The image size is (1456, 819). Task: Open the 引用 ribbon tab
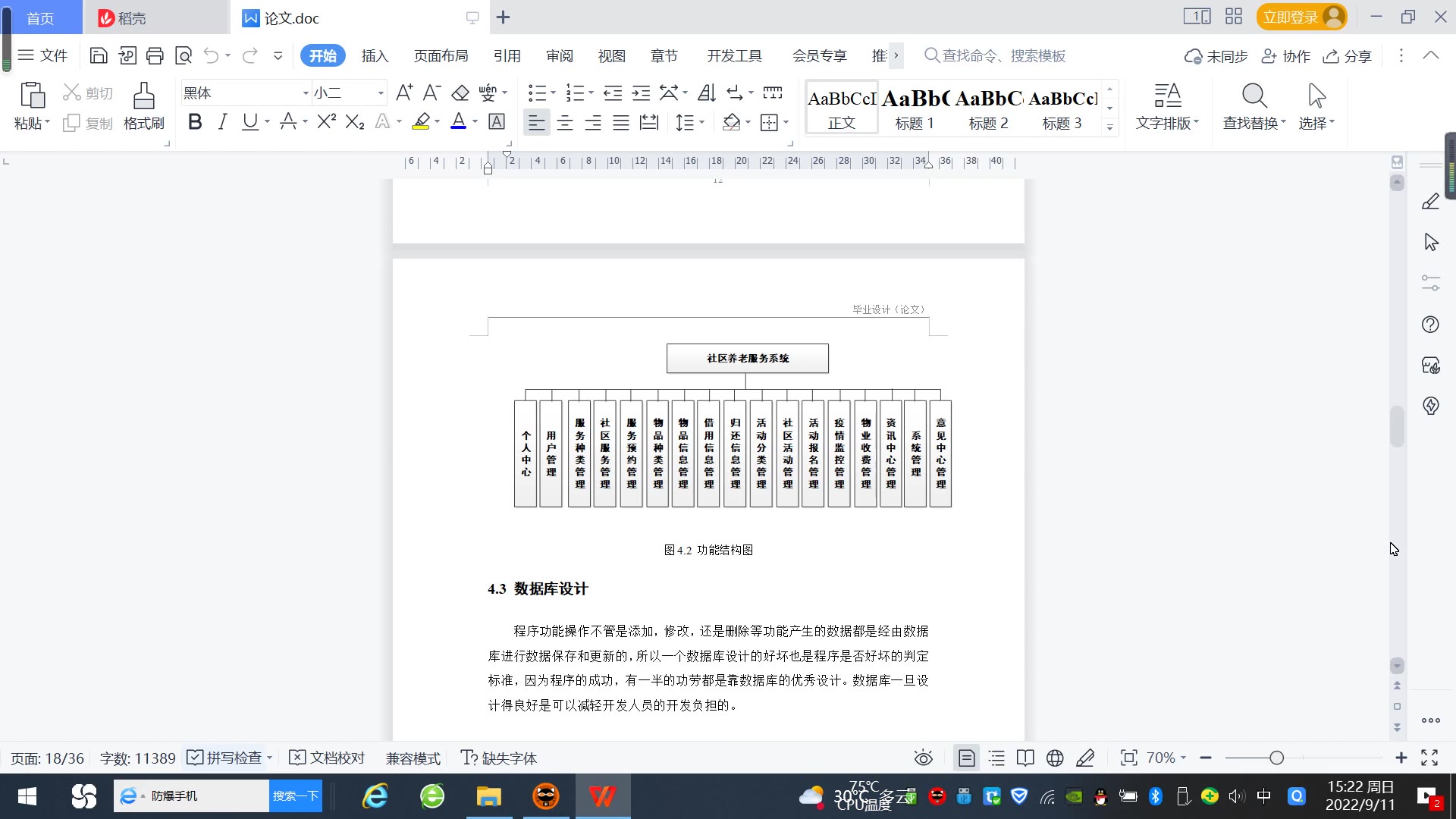507,55
